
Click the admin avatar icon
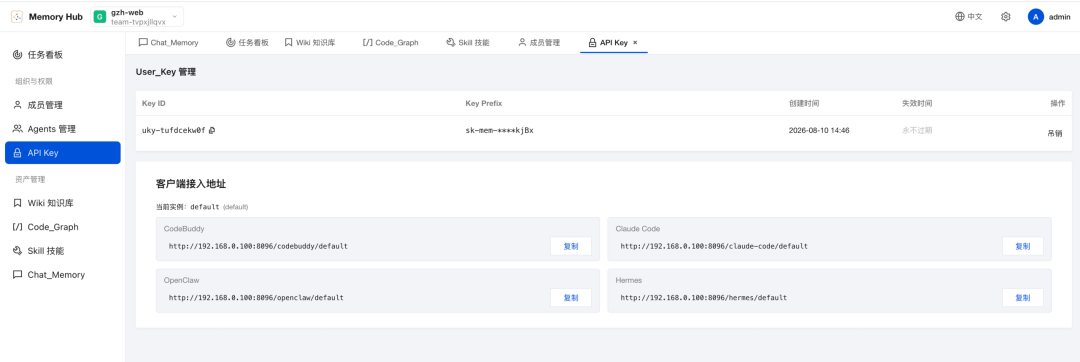click(x=1035, y=17)
